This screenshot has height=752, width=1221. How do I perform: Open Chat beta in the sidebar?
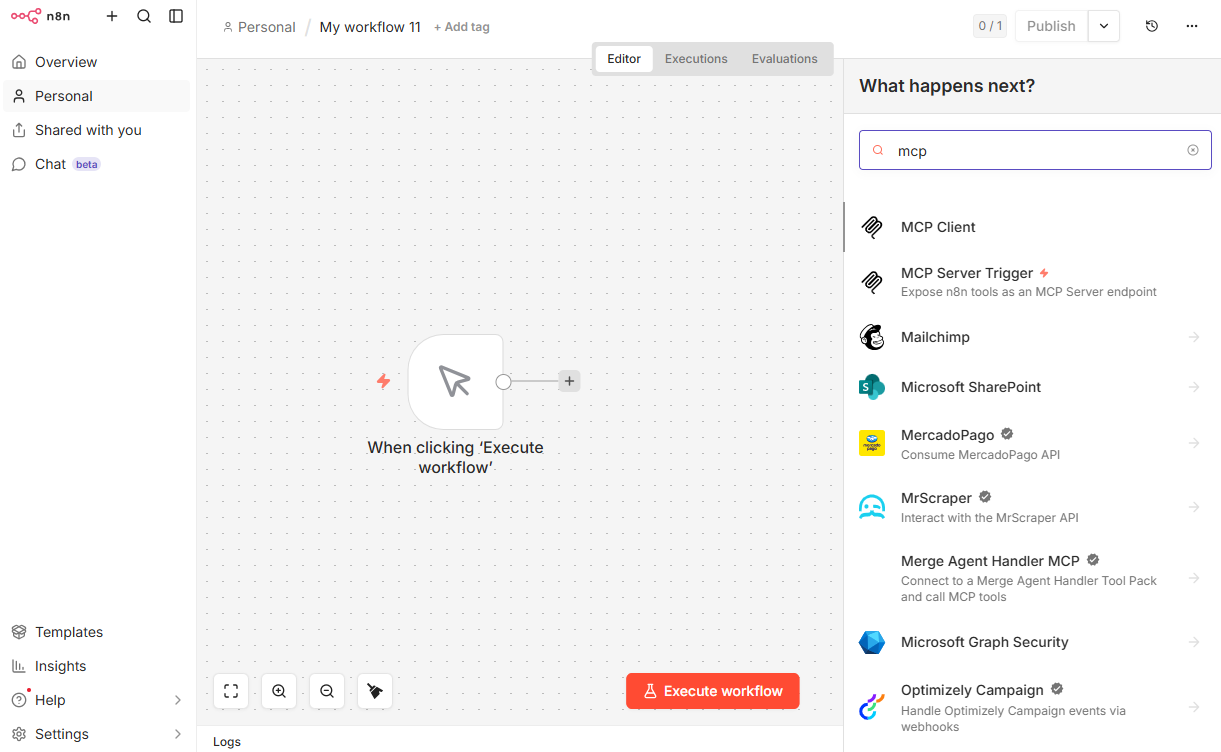click(96, 164)
